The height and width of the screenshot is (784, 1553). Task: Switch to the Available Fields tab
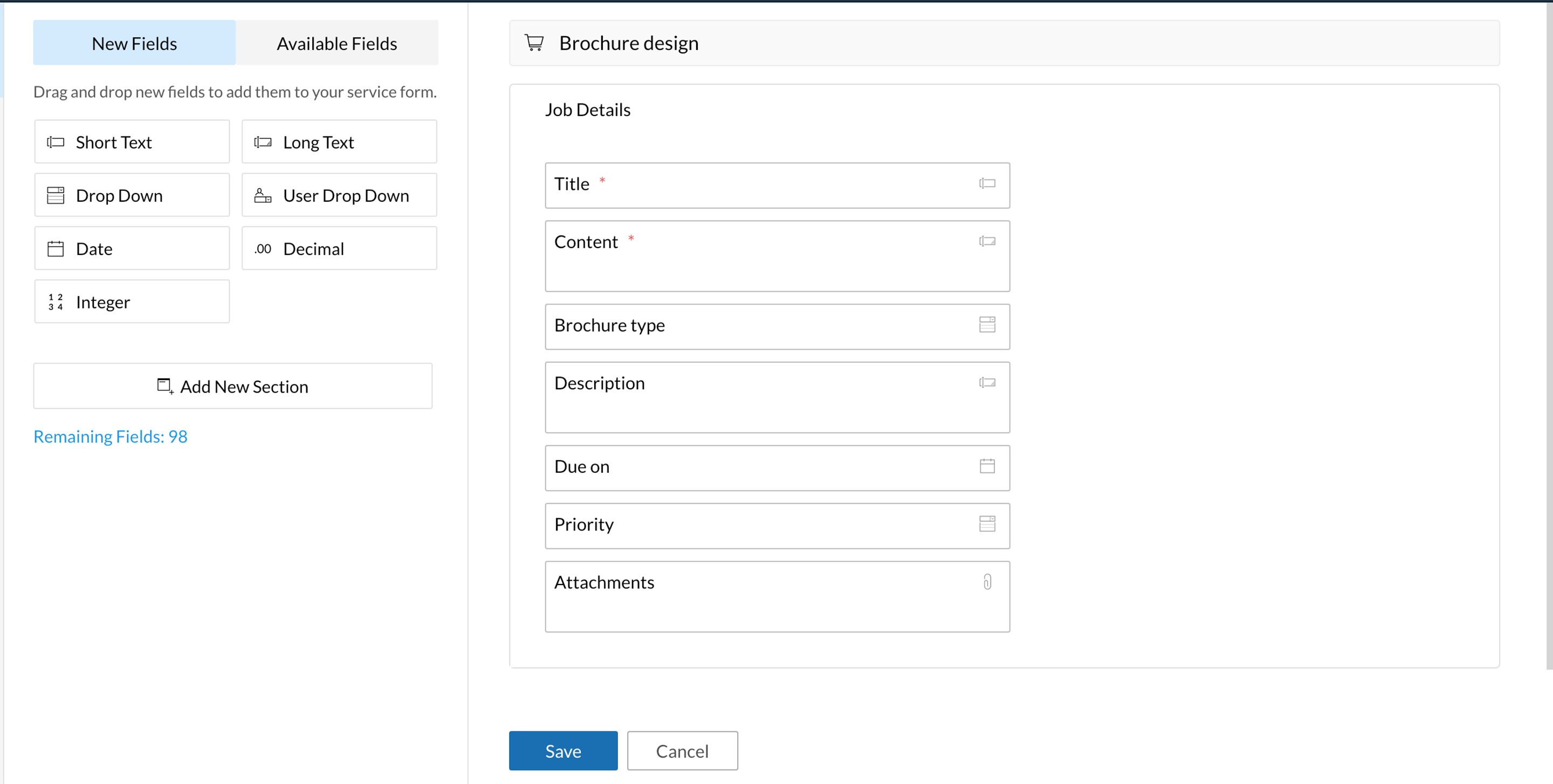(x=336, y=43)
